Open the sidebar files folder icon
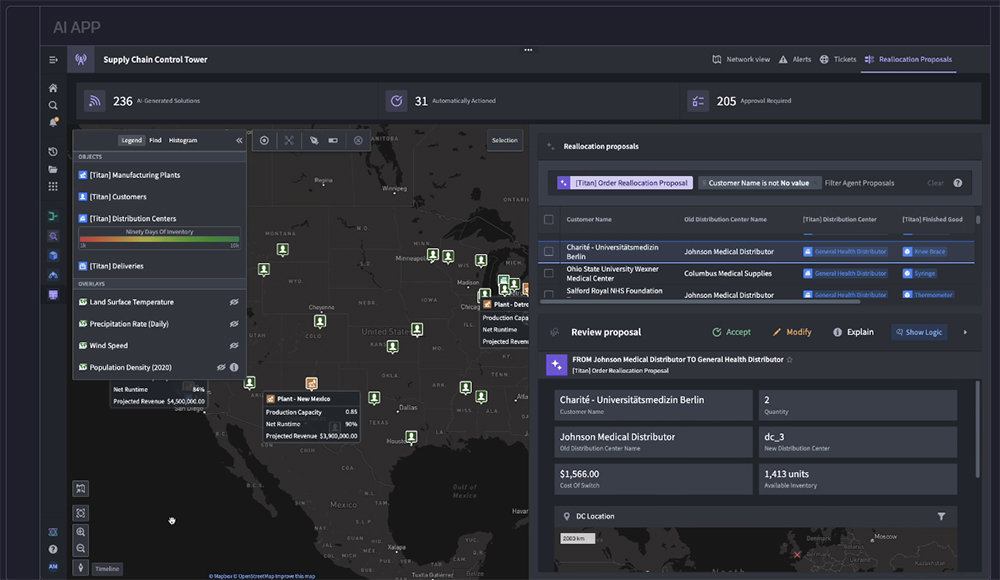 53,169
